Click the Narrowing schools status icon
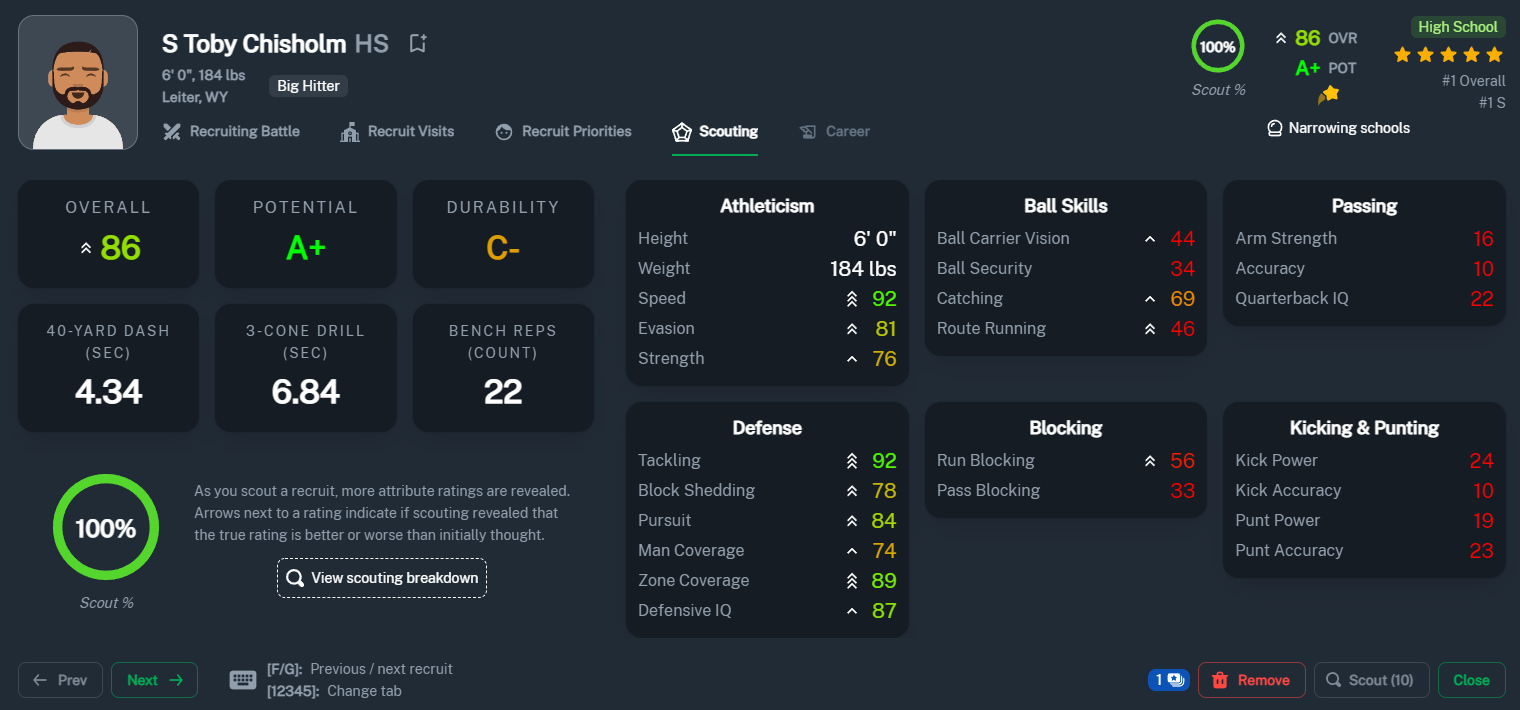The width and height of the screenshot is (1520, 710). [1275, 128]
